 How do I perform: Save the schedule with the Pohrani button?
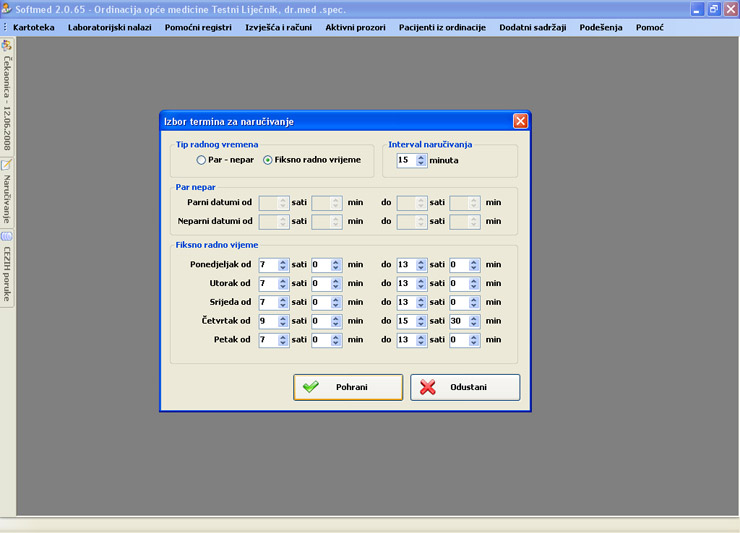coord(348,387)
